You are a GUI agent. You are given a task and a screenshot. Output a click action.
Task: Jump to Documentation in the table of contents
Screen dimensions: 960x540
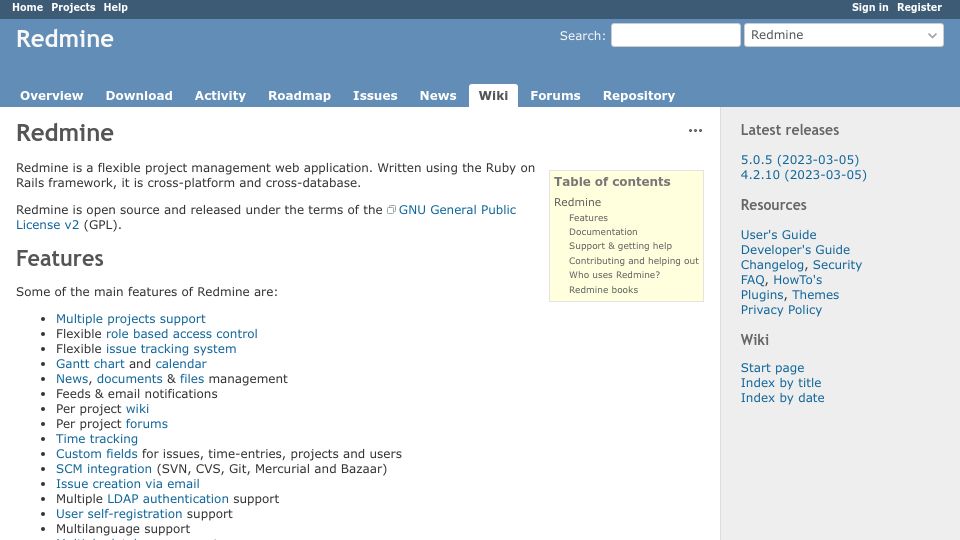point(603,232)
